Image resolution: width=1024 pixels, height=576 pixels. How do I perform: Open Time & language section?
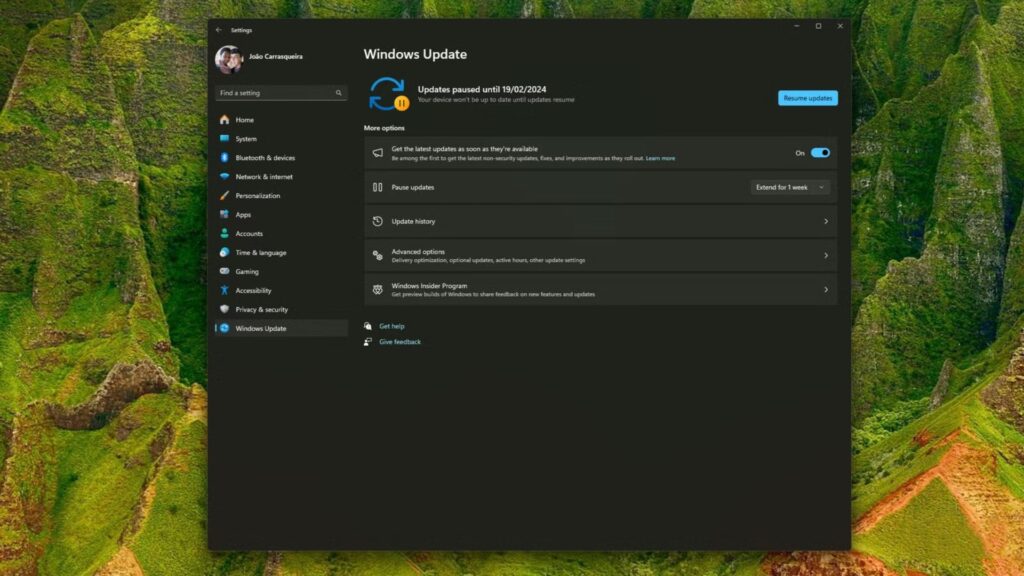click(260, 253)
